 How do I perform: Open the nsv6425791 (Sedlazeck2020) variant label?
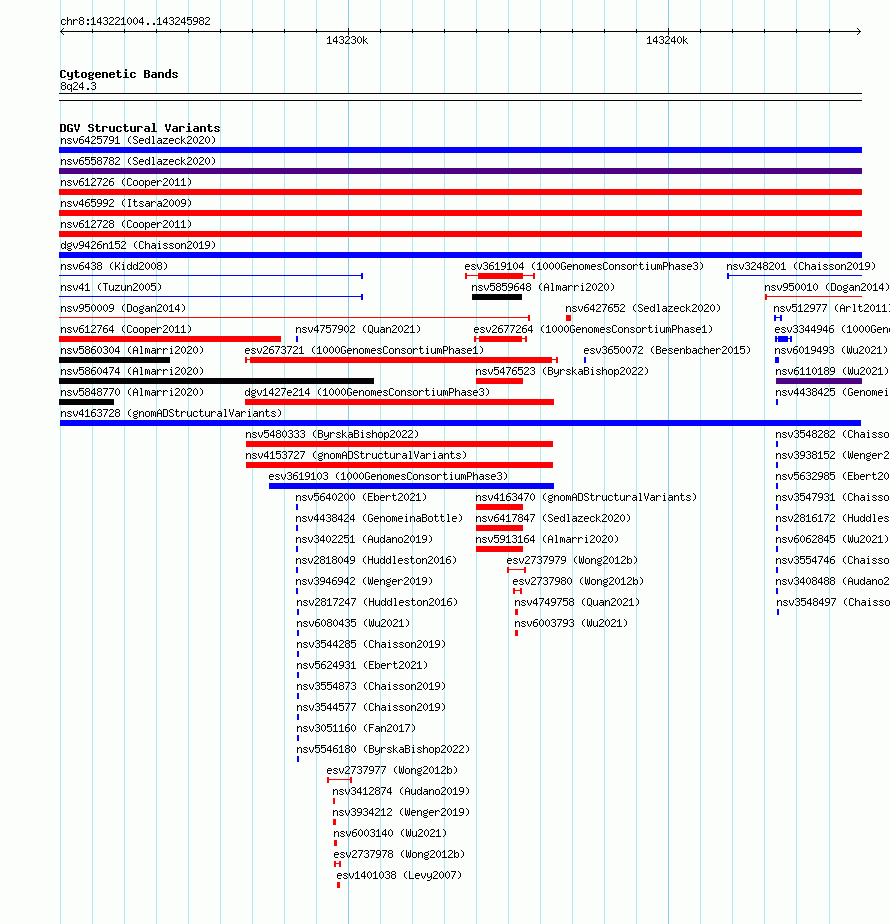tap(138, 140)
